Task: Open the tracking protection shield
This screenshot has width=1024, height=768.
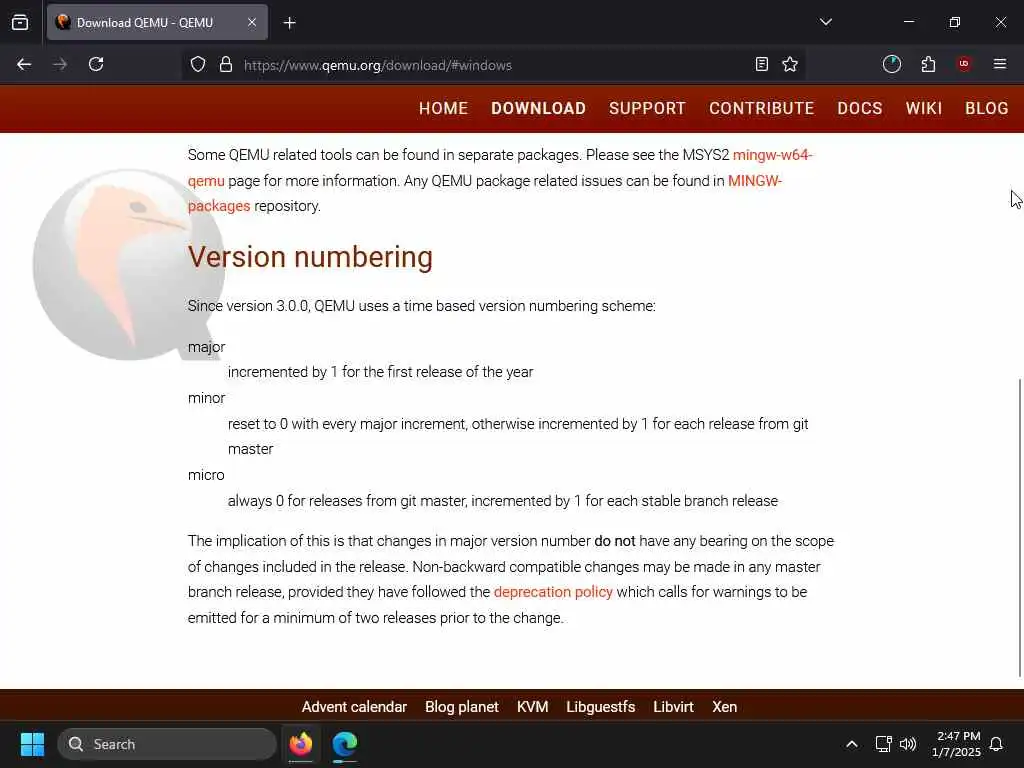Action: (198, 64)
